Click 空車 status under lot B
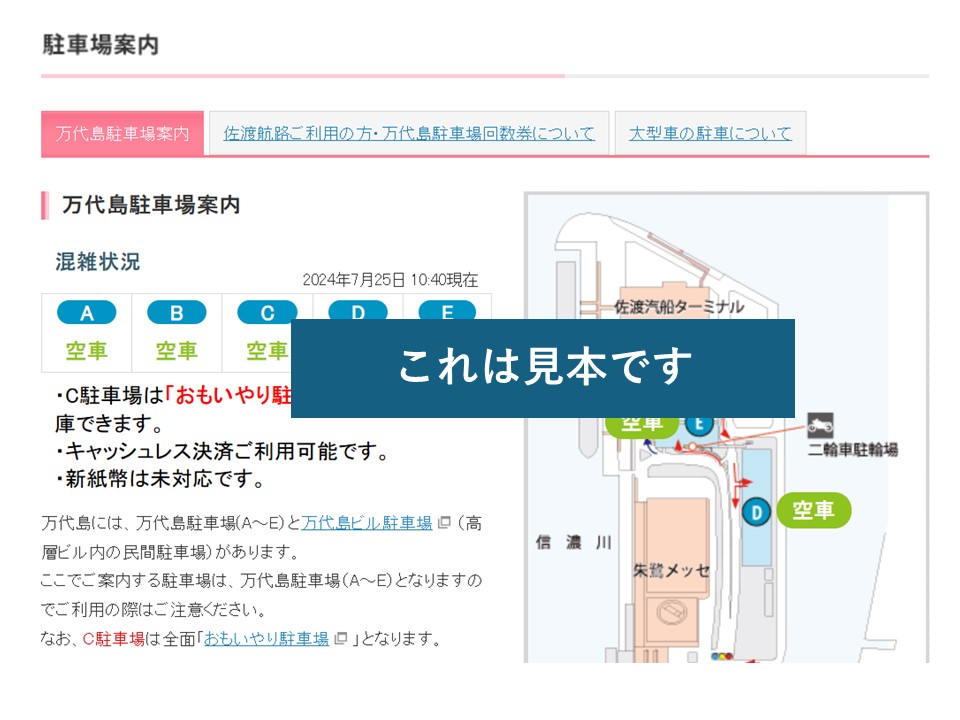960x720 pixels. tap(176, 351)
